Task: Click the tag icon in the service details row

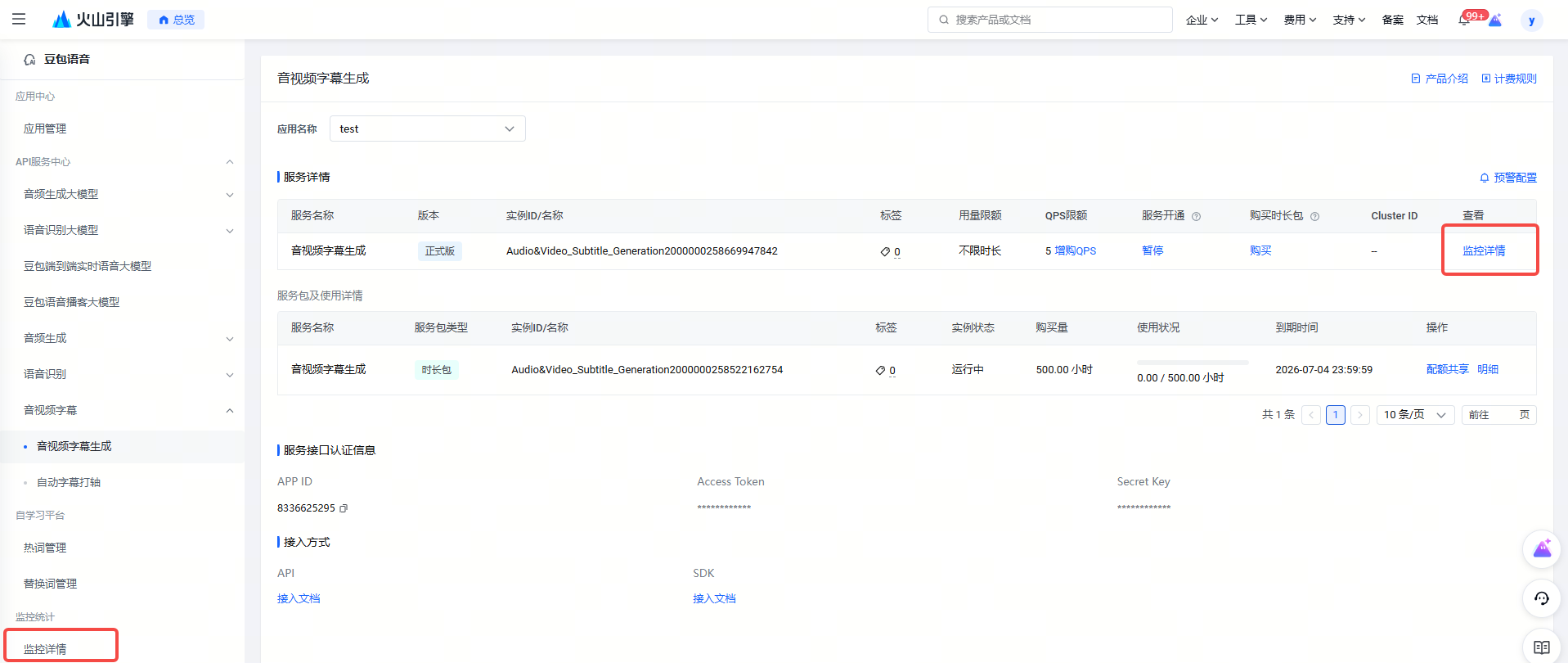Action: [885, 251]
